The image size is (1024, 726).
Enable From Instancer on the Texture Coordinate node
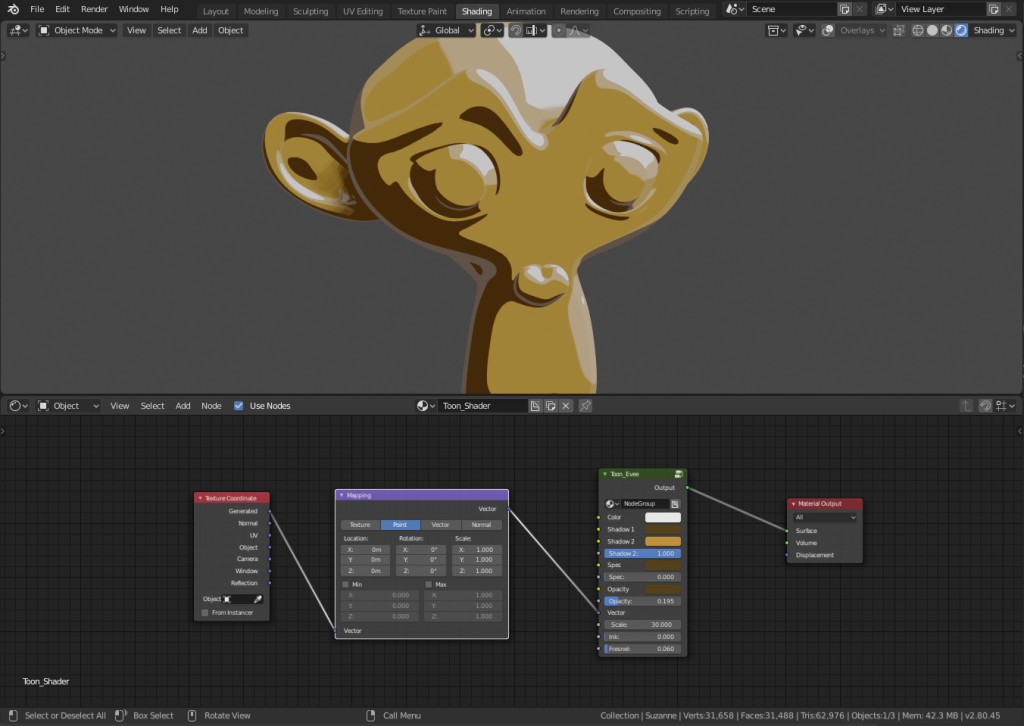pos(204,612)
